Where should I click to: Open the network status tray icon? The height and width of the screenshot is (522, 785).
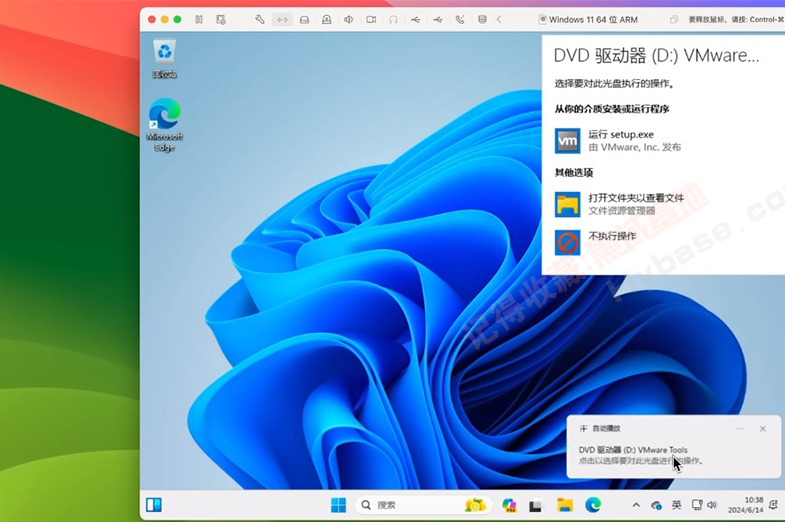click(x=697, y=505)
